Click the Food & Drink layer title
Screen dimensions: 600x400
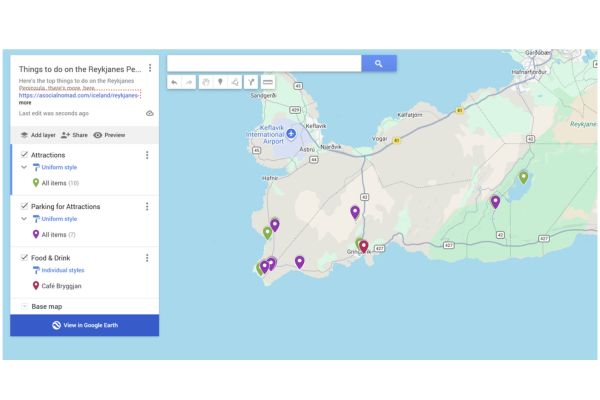click(51, 258)
